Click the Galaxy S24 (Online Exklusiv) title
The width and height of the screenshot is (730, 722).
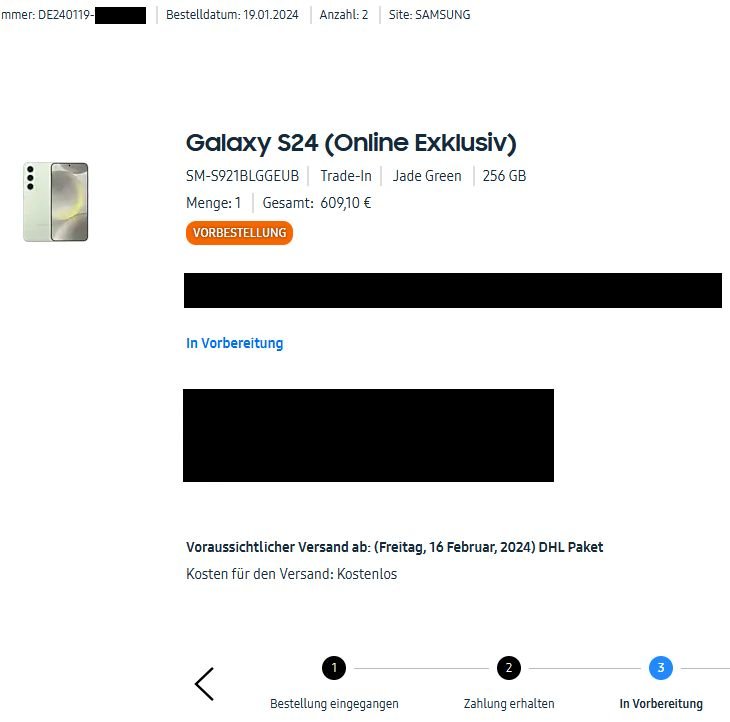(351, 142)
